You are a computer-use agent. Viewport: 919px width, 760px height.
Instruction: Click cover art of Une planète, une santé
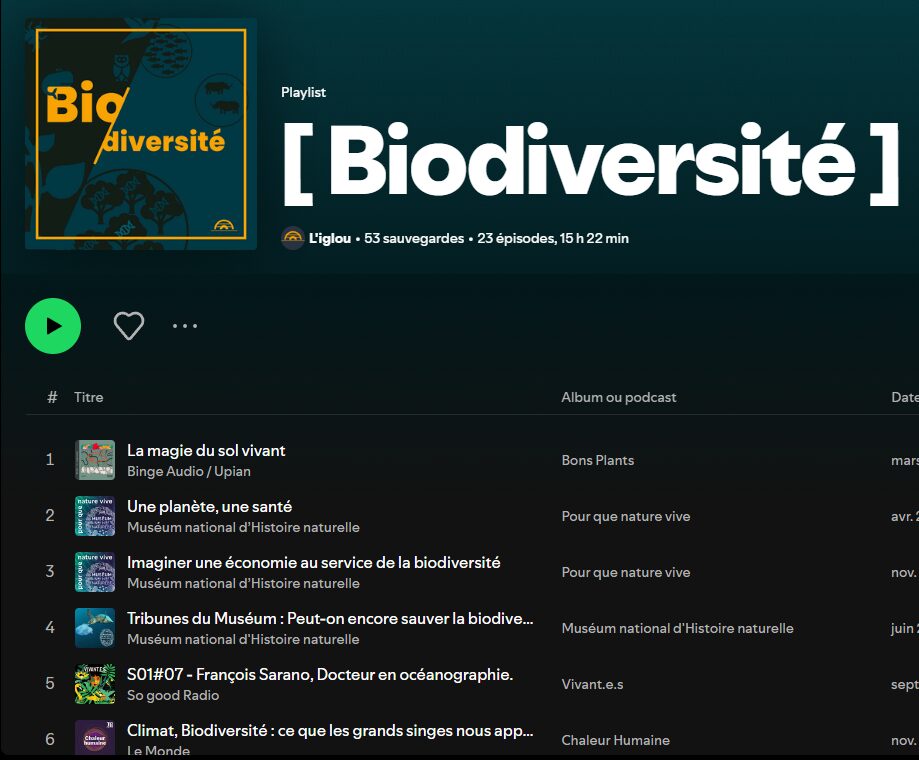pos(95,516)
